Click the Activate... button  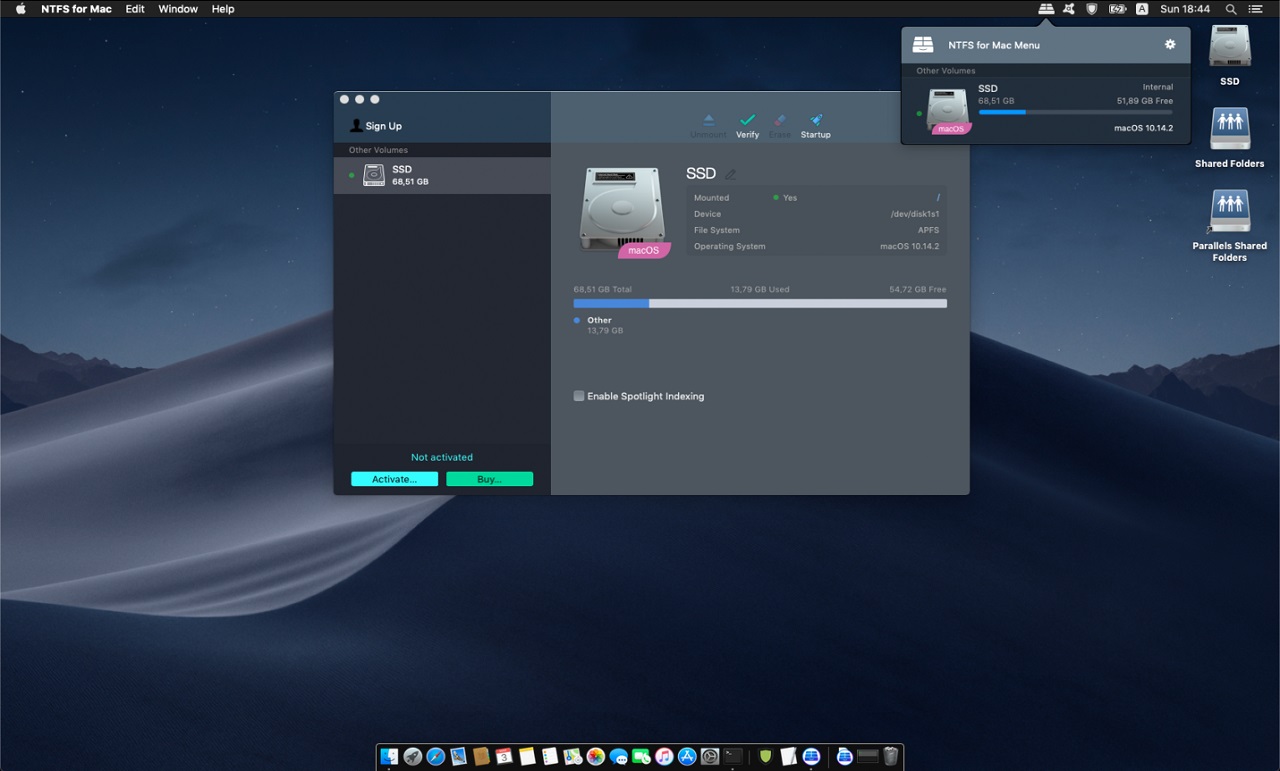(x=394, y=479)
